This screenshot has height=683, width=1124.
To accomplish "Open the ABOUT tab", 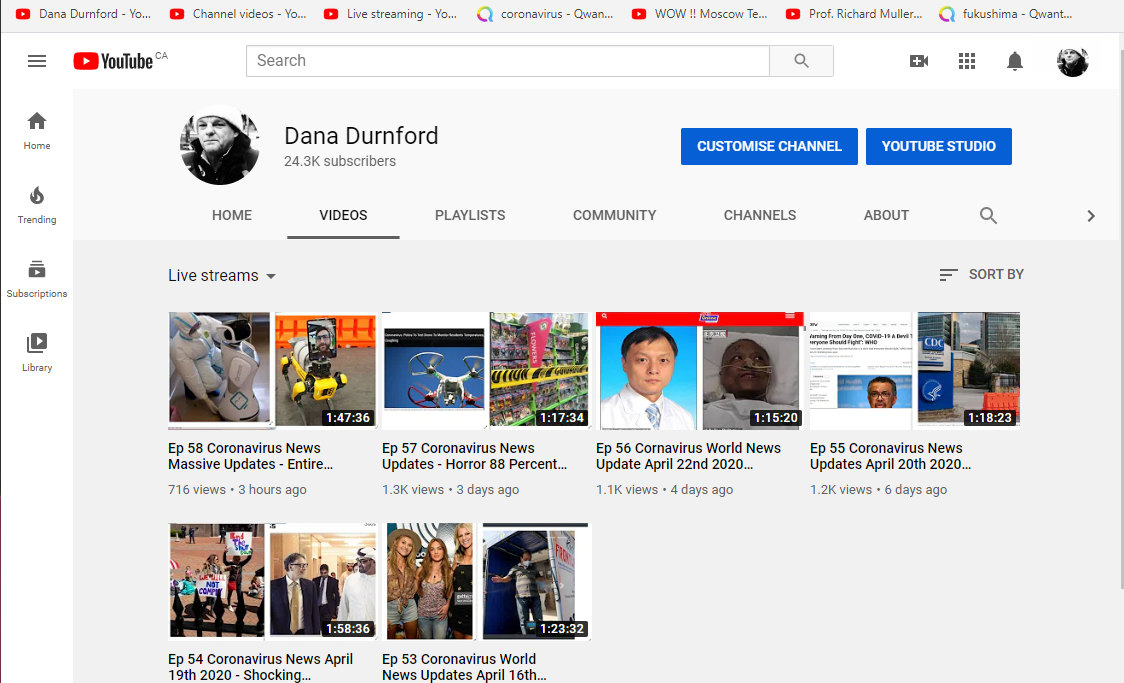I will click(886, 215).
